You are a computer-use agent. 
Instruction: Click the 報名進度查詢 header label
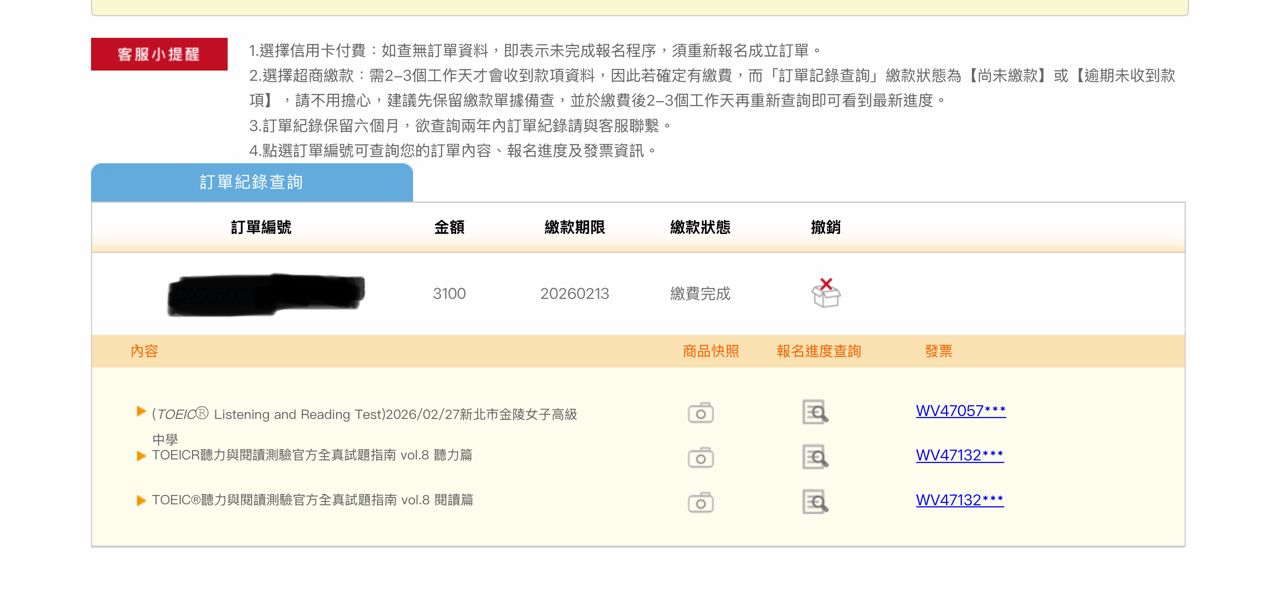(x=818, y=351)
